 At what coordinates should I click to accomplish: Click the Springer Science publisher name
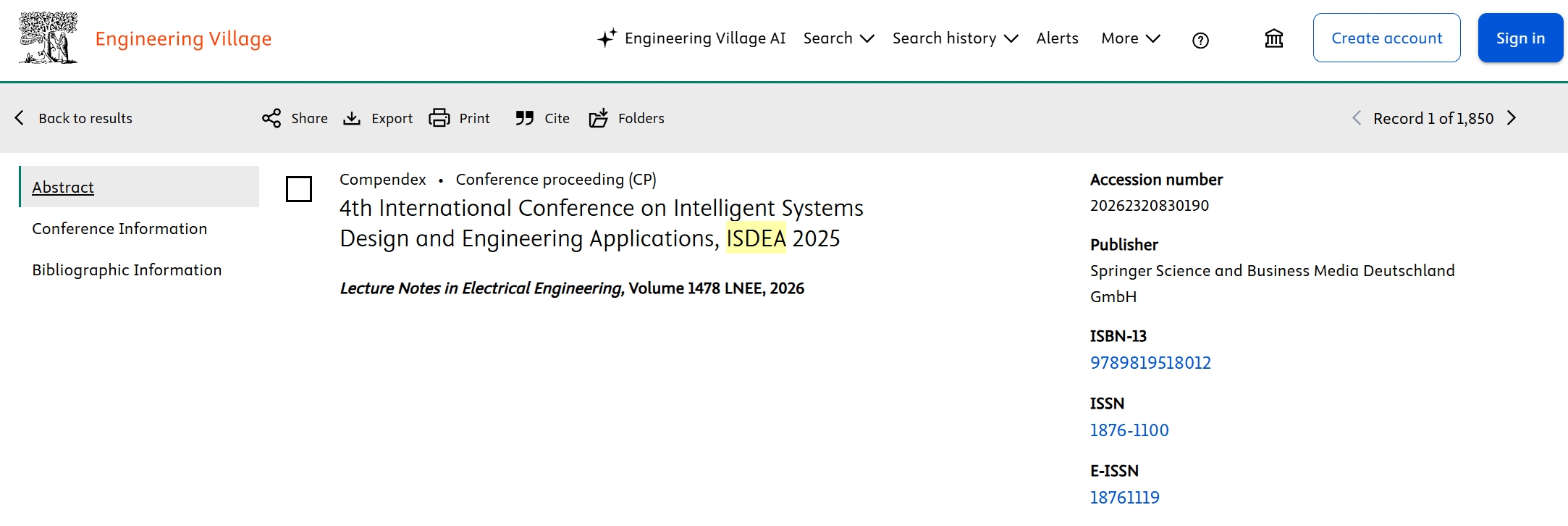pos(1273,283)
